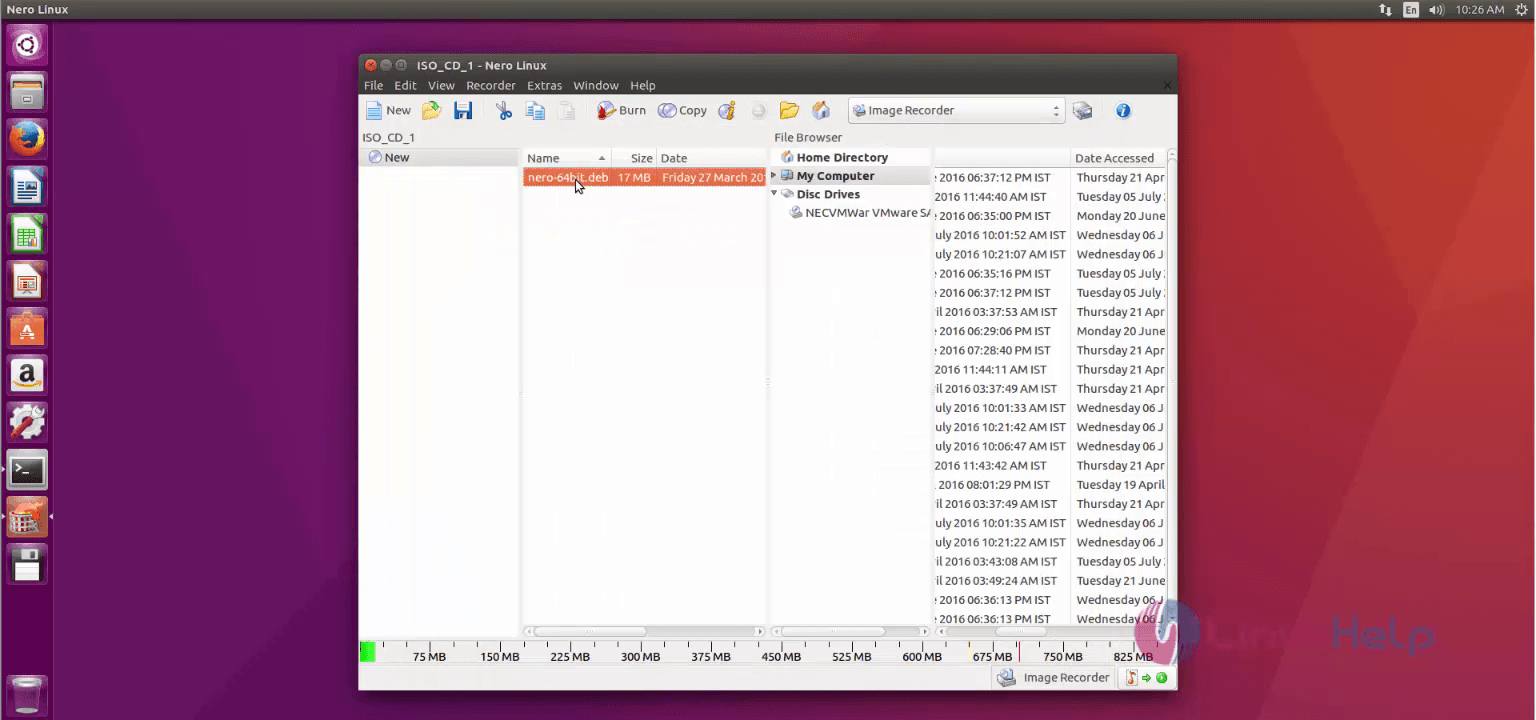Click the Copy disc toolbar button
The height and width of the screenshot is (720, 1536).
(x=682, y=111)
